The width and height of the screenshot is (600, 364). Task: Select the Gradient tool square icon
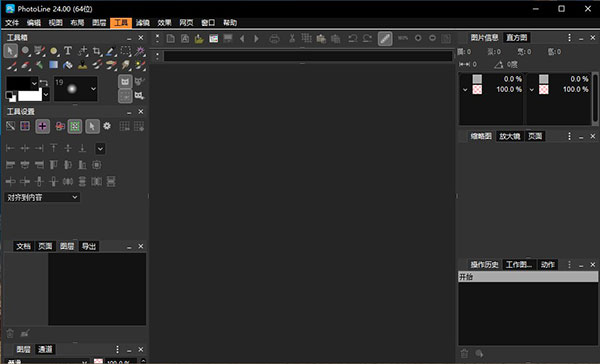(54, 65)
